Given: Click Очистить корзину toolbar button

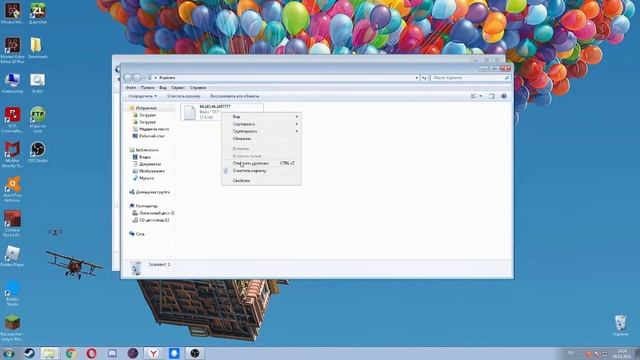Looking at the screenshot, I should (184, 96).
